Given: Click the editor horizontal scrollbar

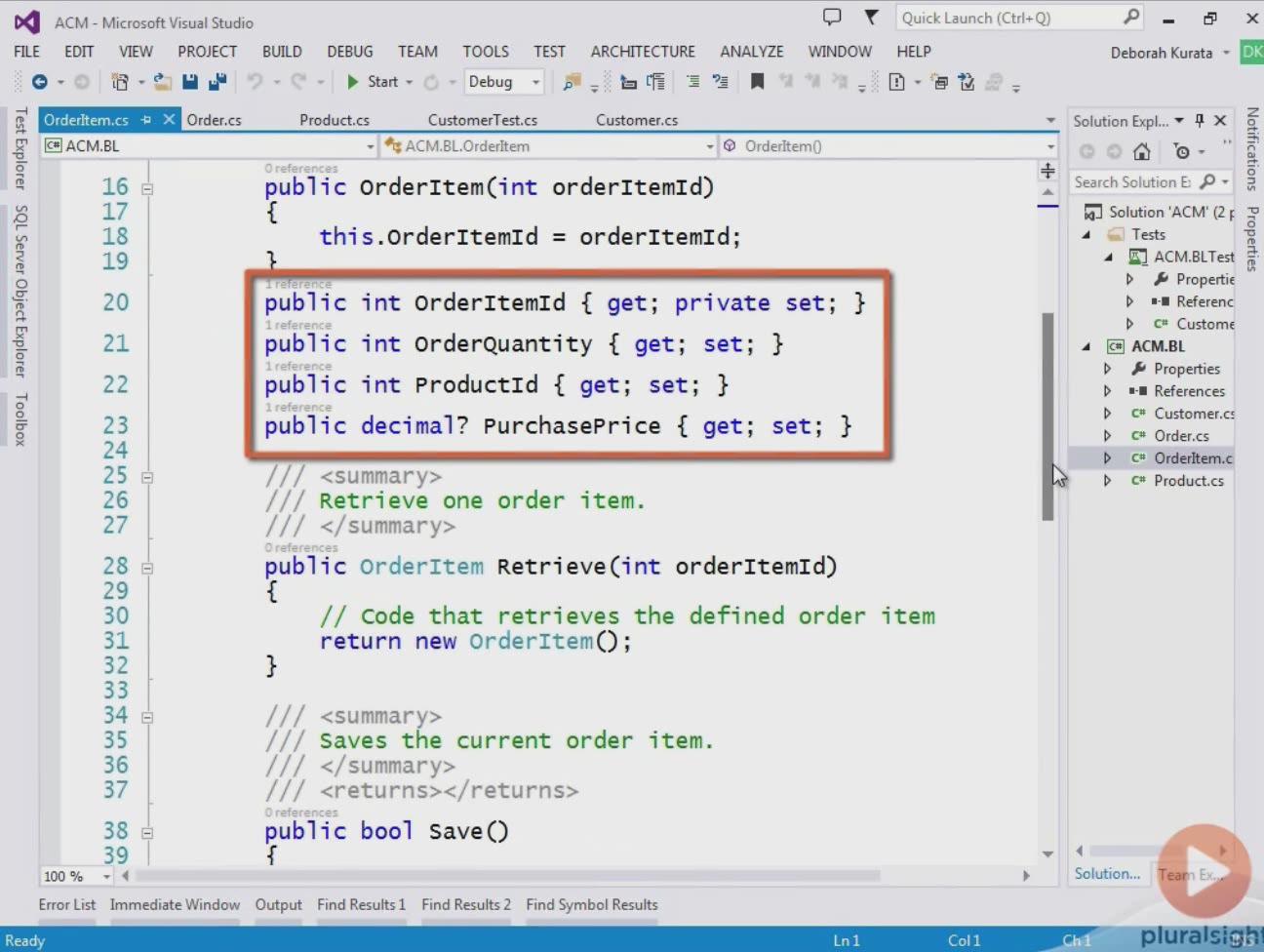Looking at the screenshot, I should [x=507, y=876].
